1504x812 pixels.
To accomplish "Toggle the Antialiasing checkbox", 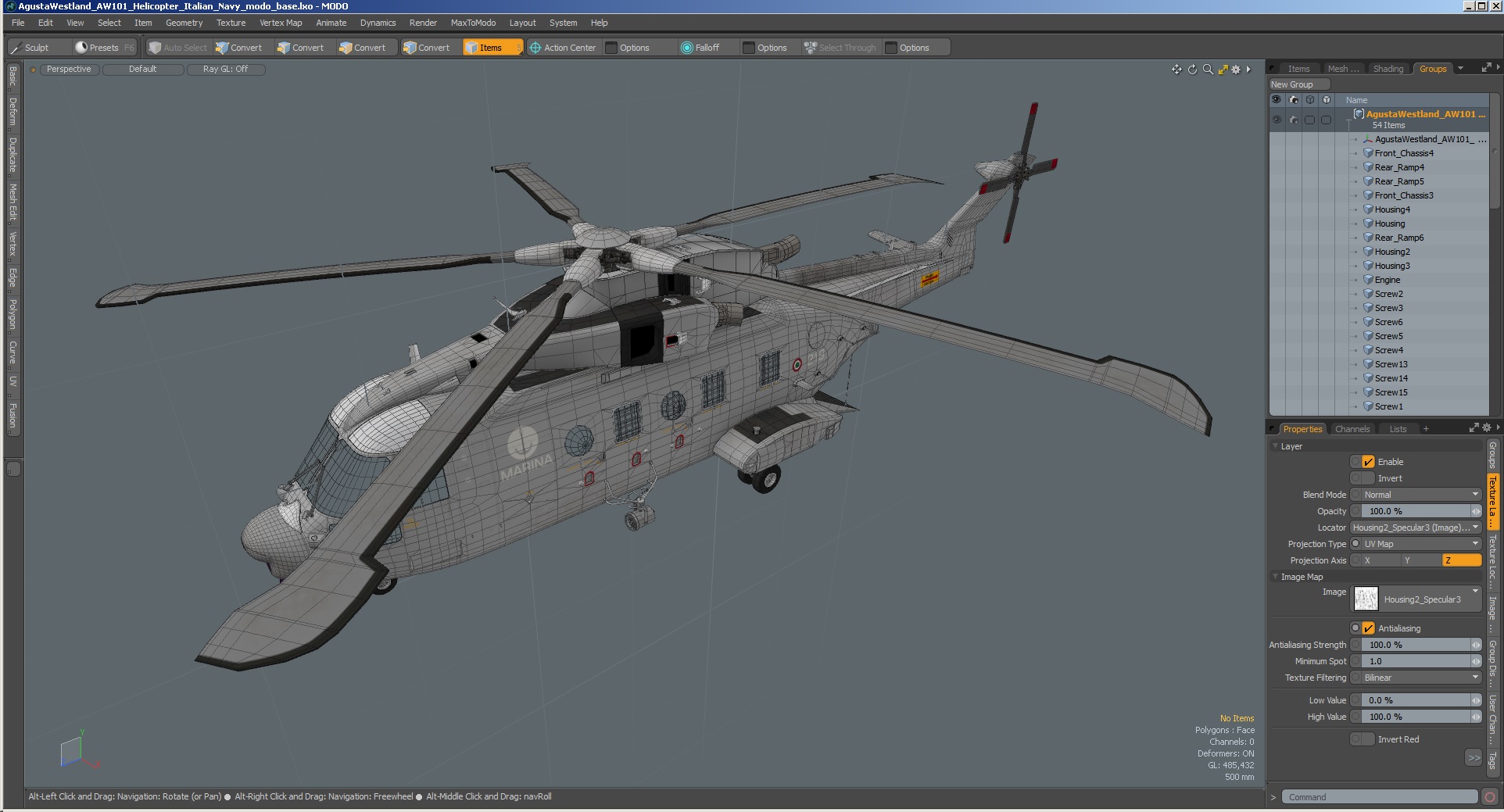I will [x=1368, y=628].
